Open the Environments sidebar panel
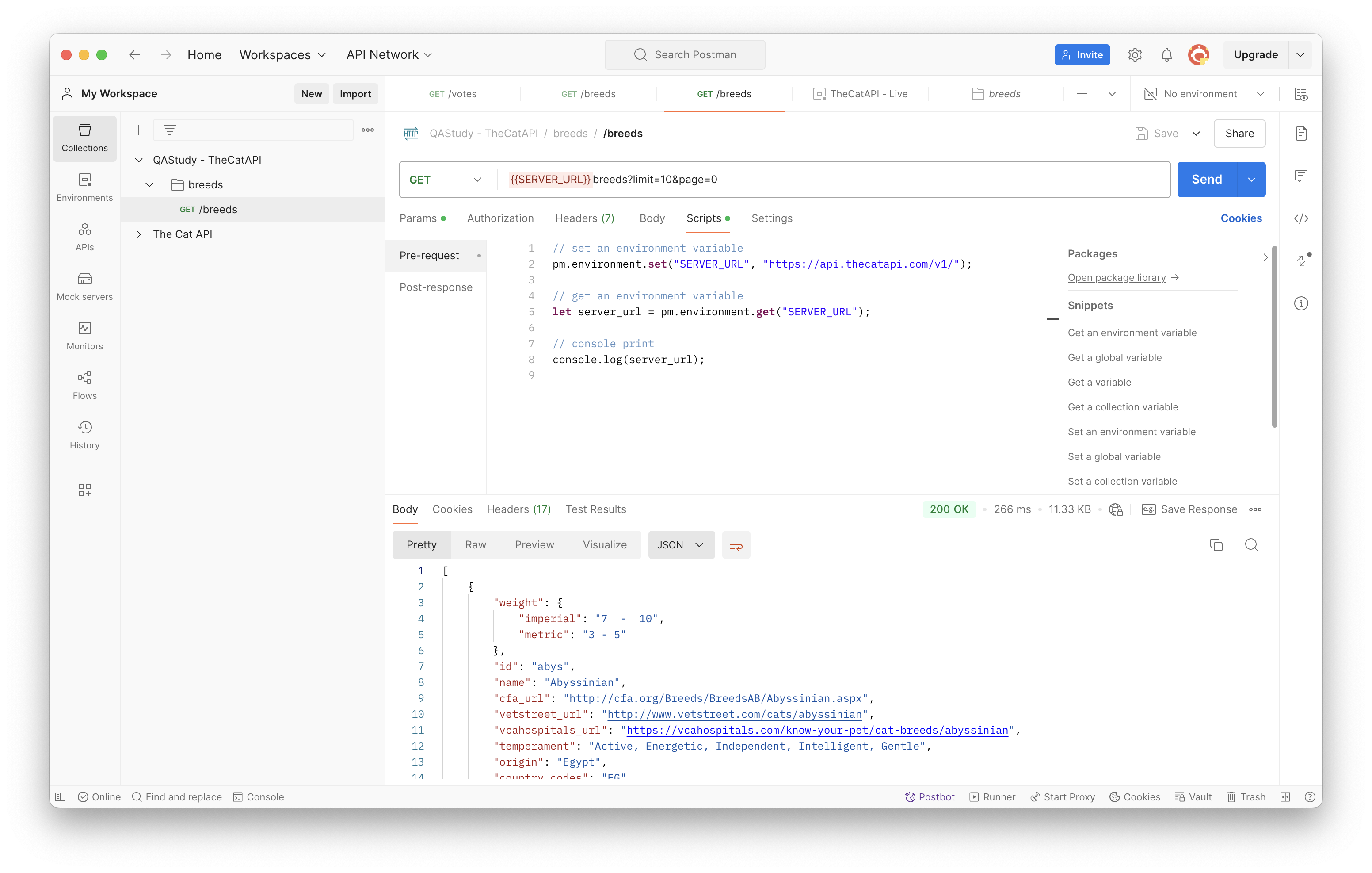 tap(84, 187)
